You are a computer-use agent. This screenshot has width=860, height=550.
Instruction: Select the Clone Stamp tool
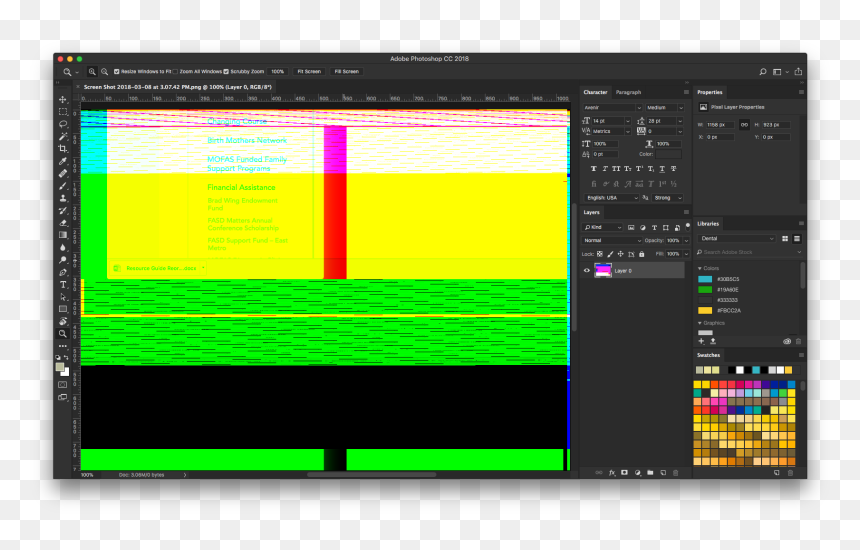click(63, 198)
